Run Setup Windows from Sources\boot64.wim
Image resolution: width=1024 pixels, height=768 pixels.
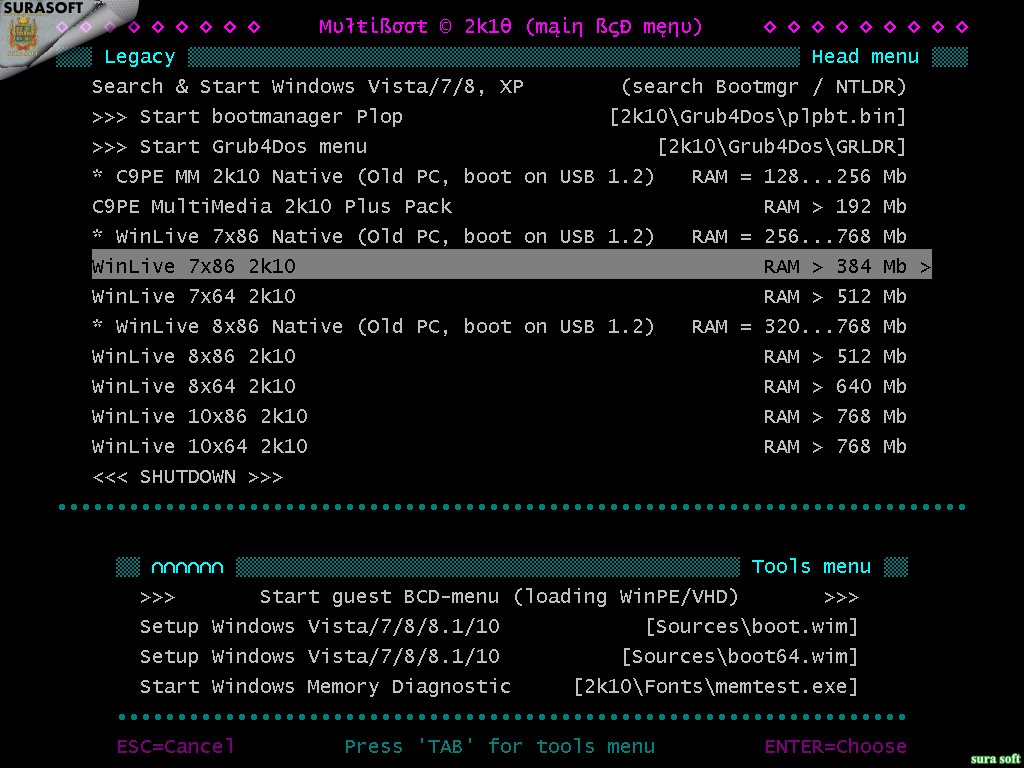pos(499,657)
